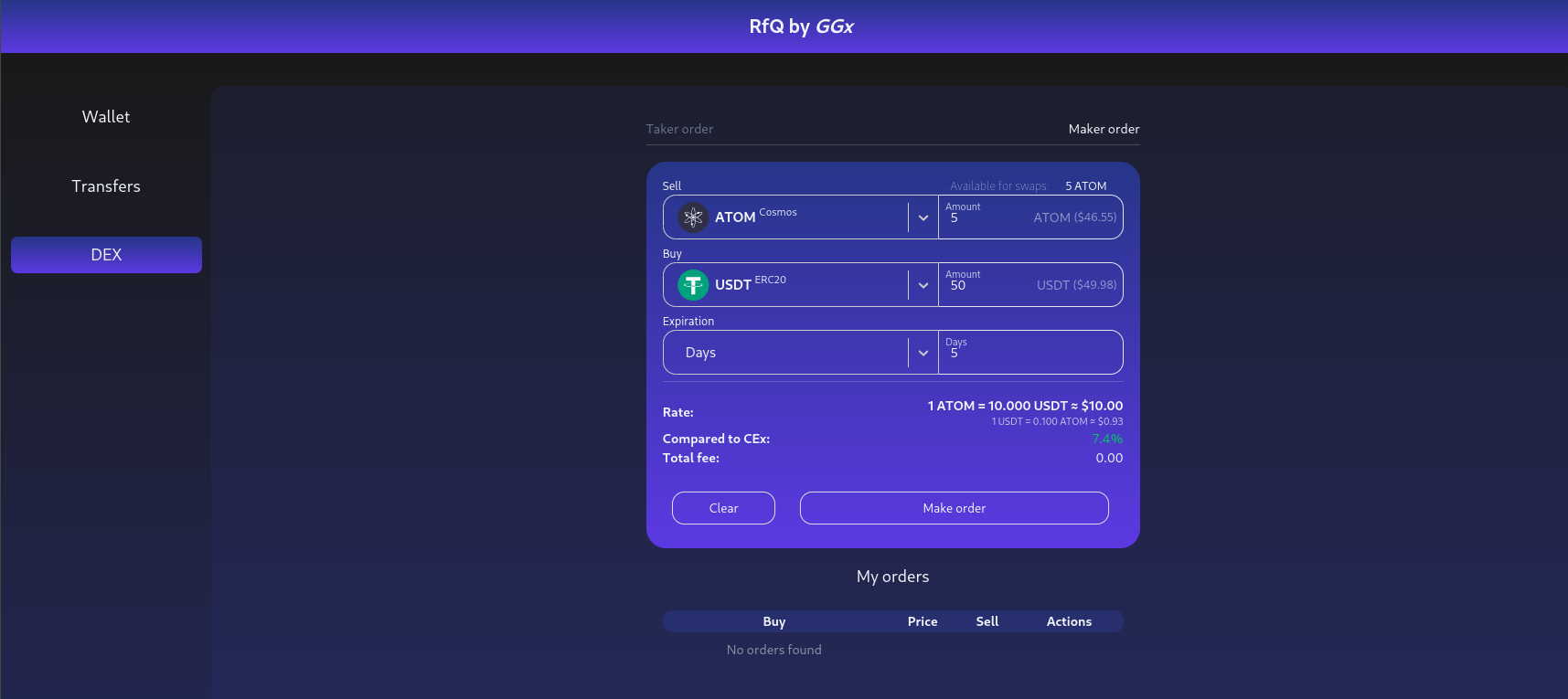Click the ATOM ($46.55) value hint
This screenshot has height=699, width=1568.
coord(1074,217)
